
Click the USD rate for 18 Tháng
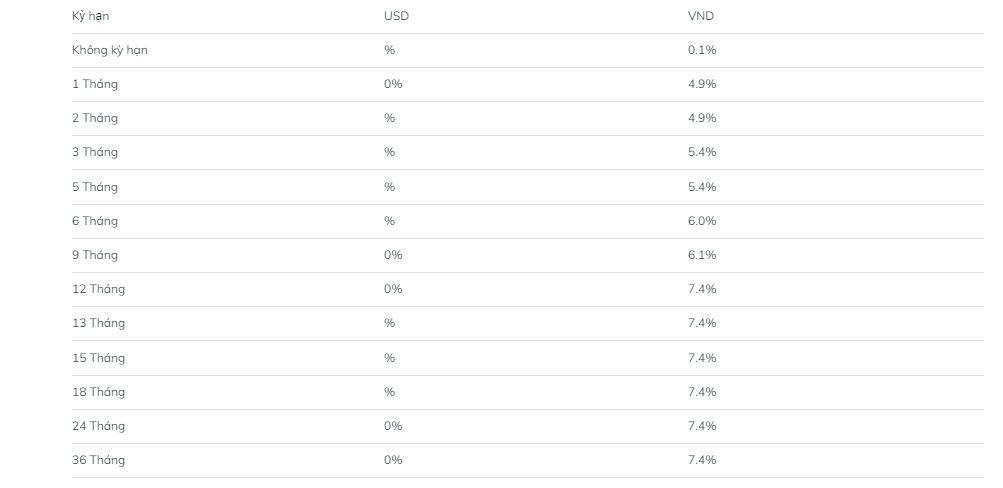click(x=390, y=392)
